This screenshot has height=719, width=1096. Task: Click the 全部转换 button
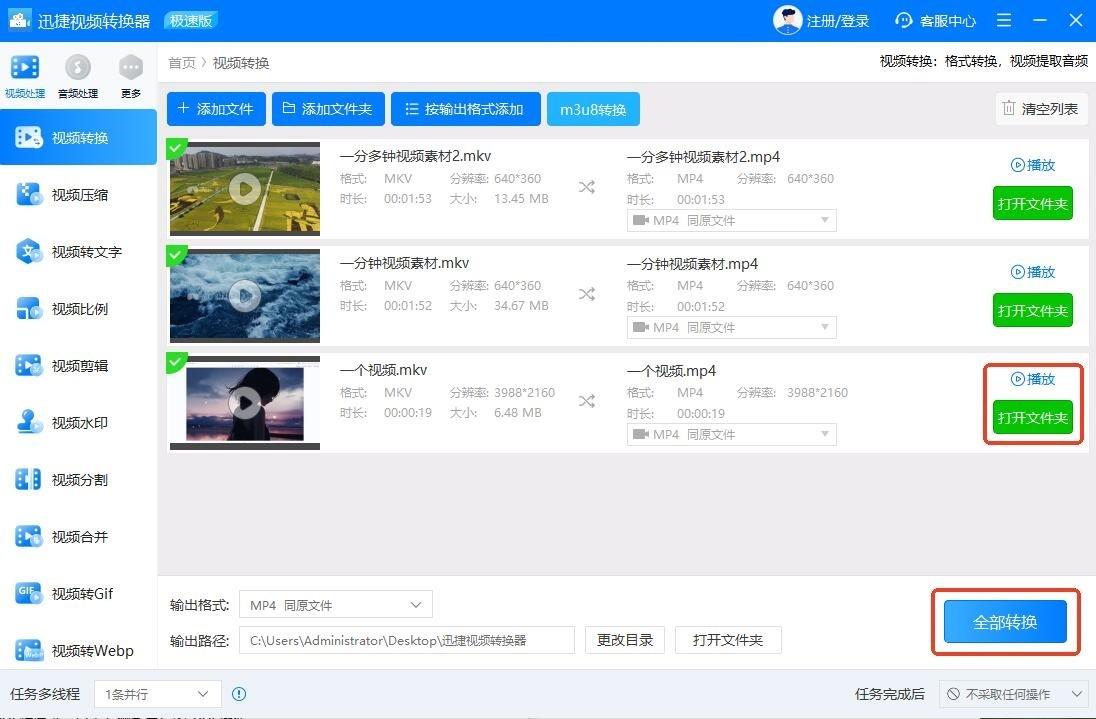coord(1005,622)
